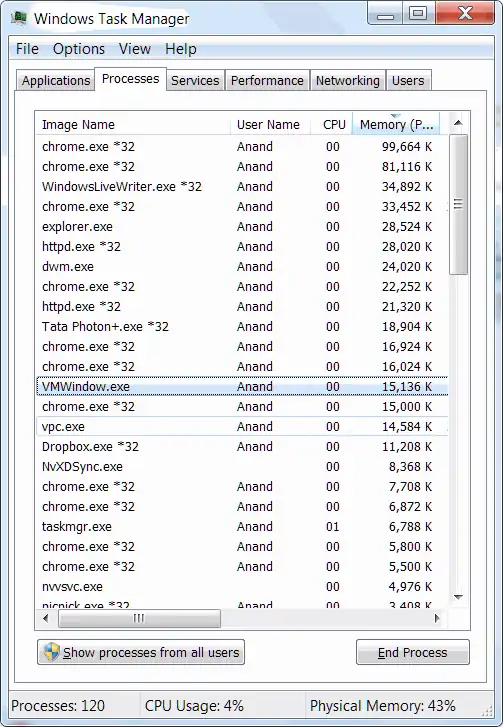This screenshot has width=503, height=727.
Task: Click the 01 CPU value for taskmgr.exe
Action: (x=332, y=526)
